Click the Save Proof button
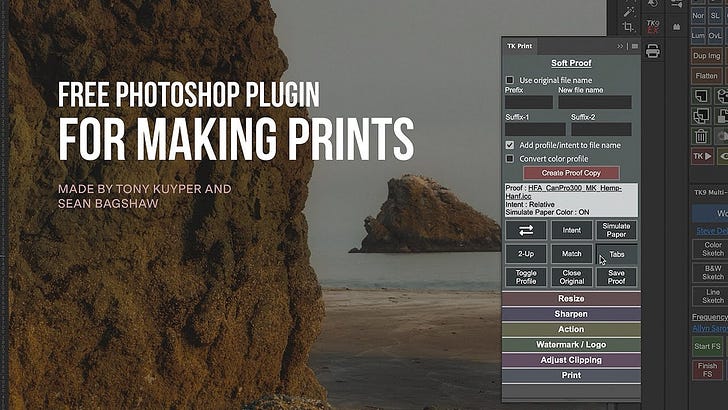Viewport: 728px width, 410px height. tap(616, 277)
